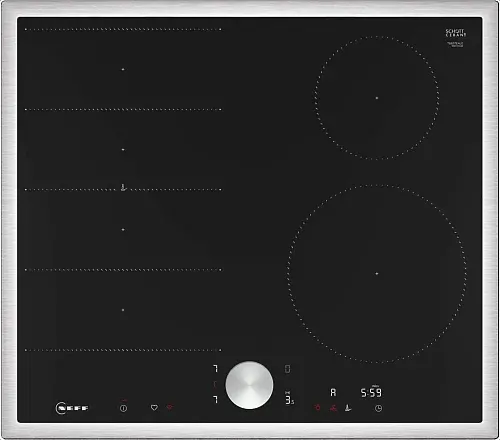Touch the large lower-right round cooking zone
The width and height of the screenshot is (500, 440).
click(377, 274)
